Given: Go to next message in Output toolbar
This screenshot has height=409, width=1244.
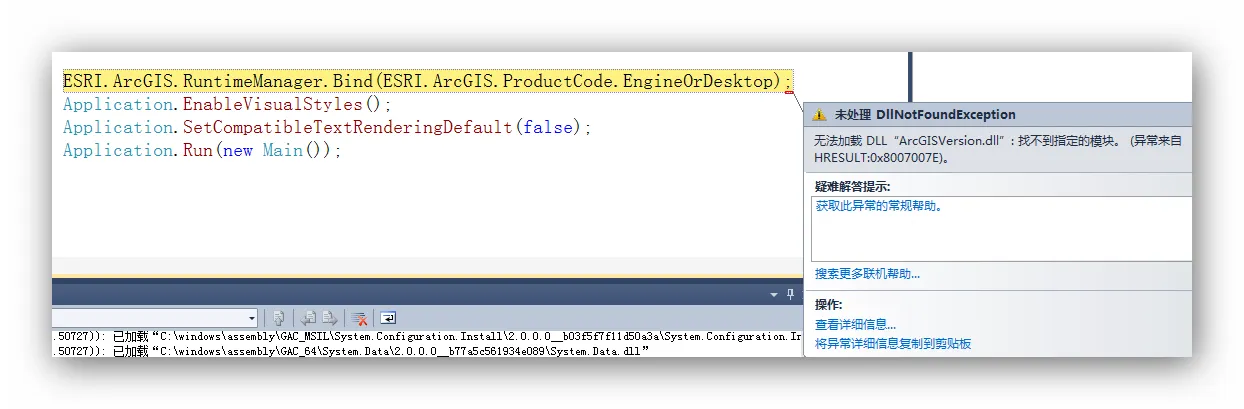Looking at the screenshot, I should (329, 318).
